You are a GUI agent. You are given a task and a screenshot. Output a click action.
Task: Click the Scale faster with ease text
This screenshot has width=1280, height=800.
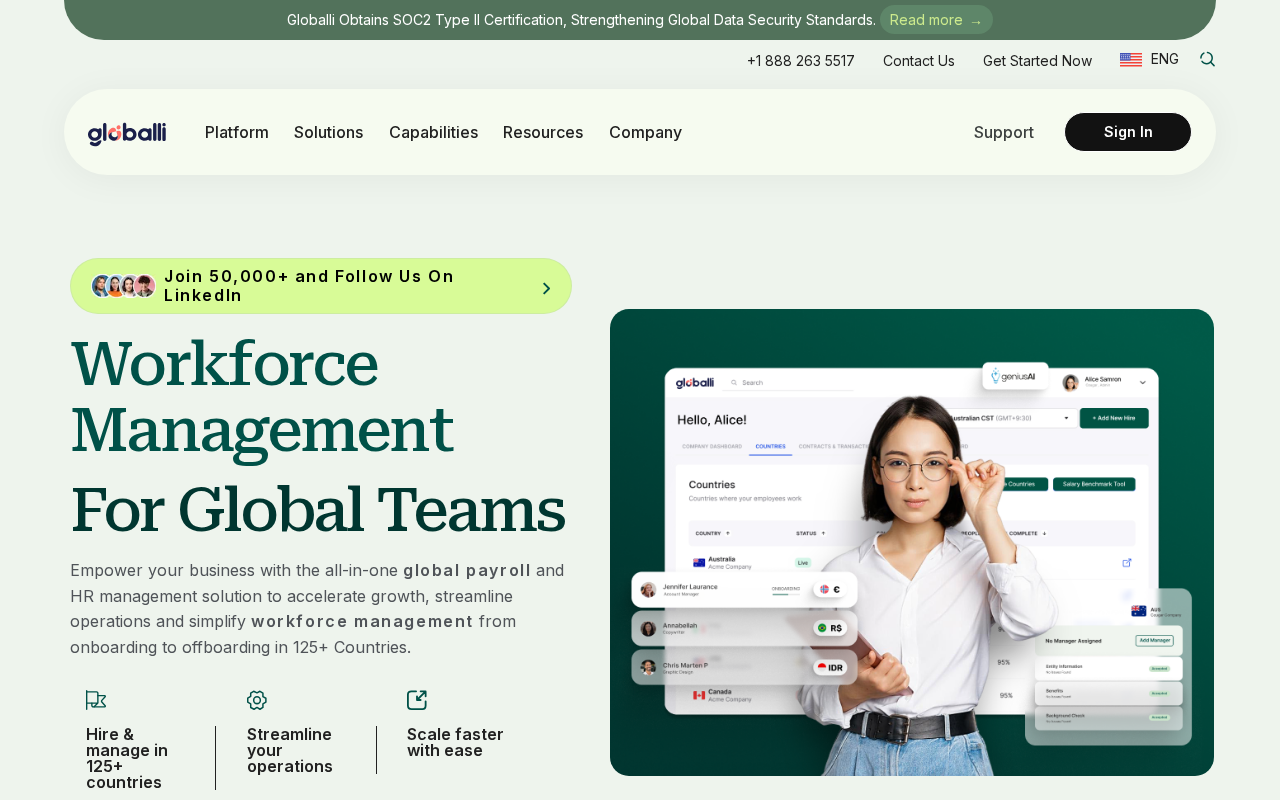pos(455,742)
